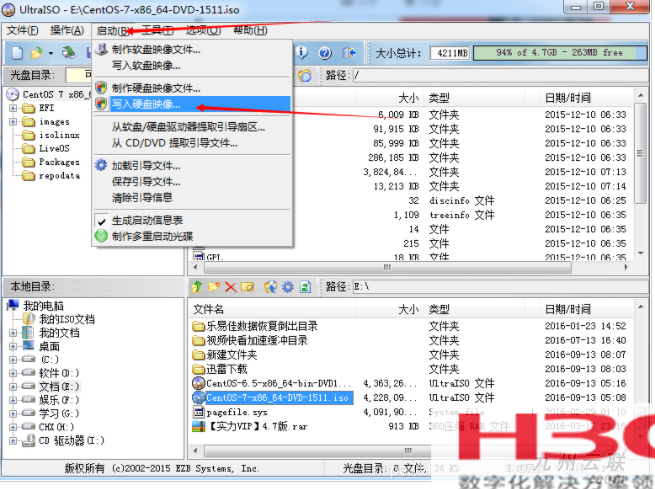Click the 制作软盘映像文件 floppy icon
This screenshot has height=489, width=655.
point(101,49)
